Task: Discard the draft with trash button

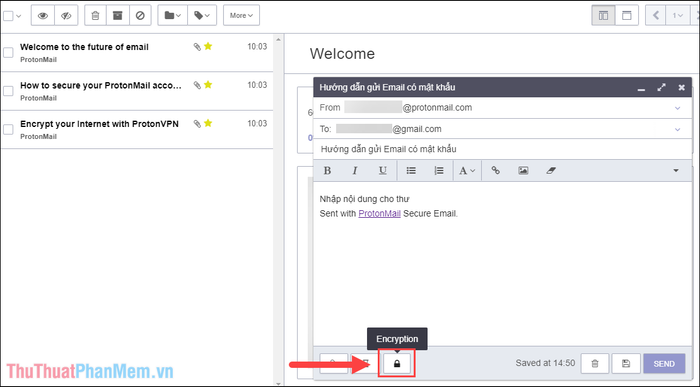Action: 595,363
